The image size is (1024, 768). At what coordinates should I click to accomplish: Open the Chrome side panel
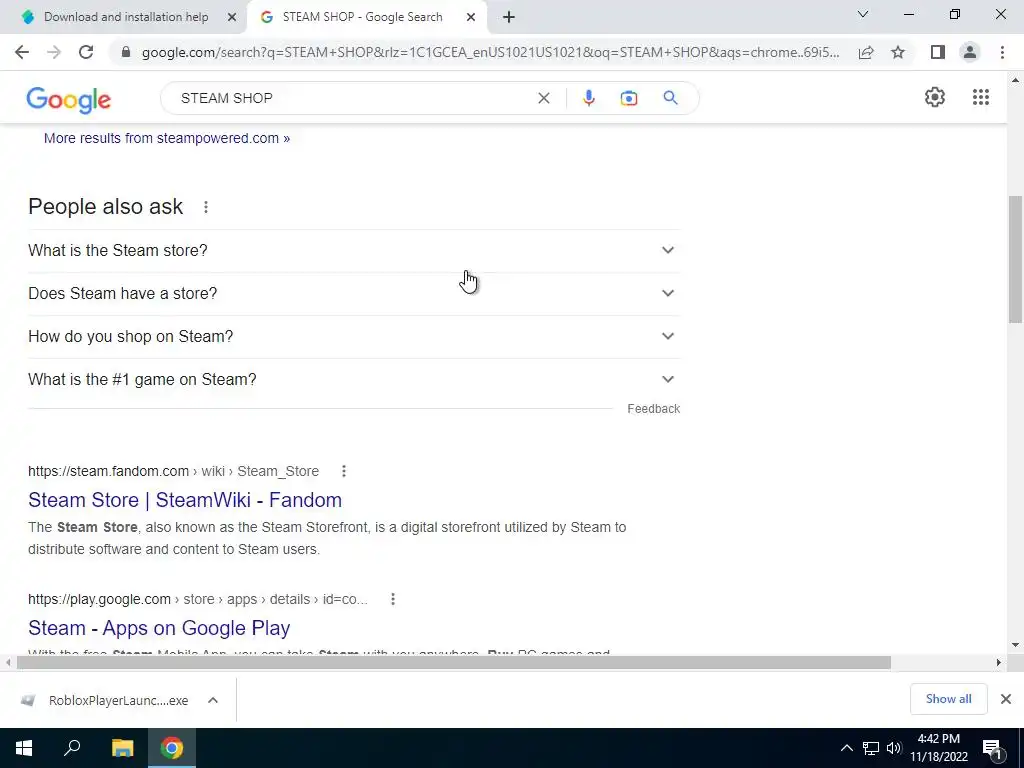pyautogui.click(x=938, y=52)
